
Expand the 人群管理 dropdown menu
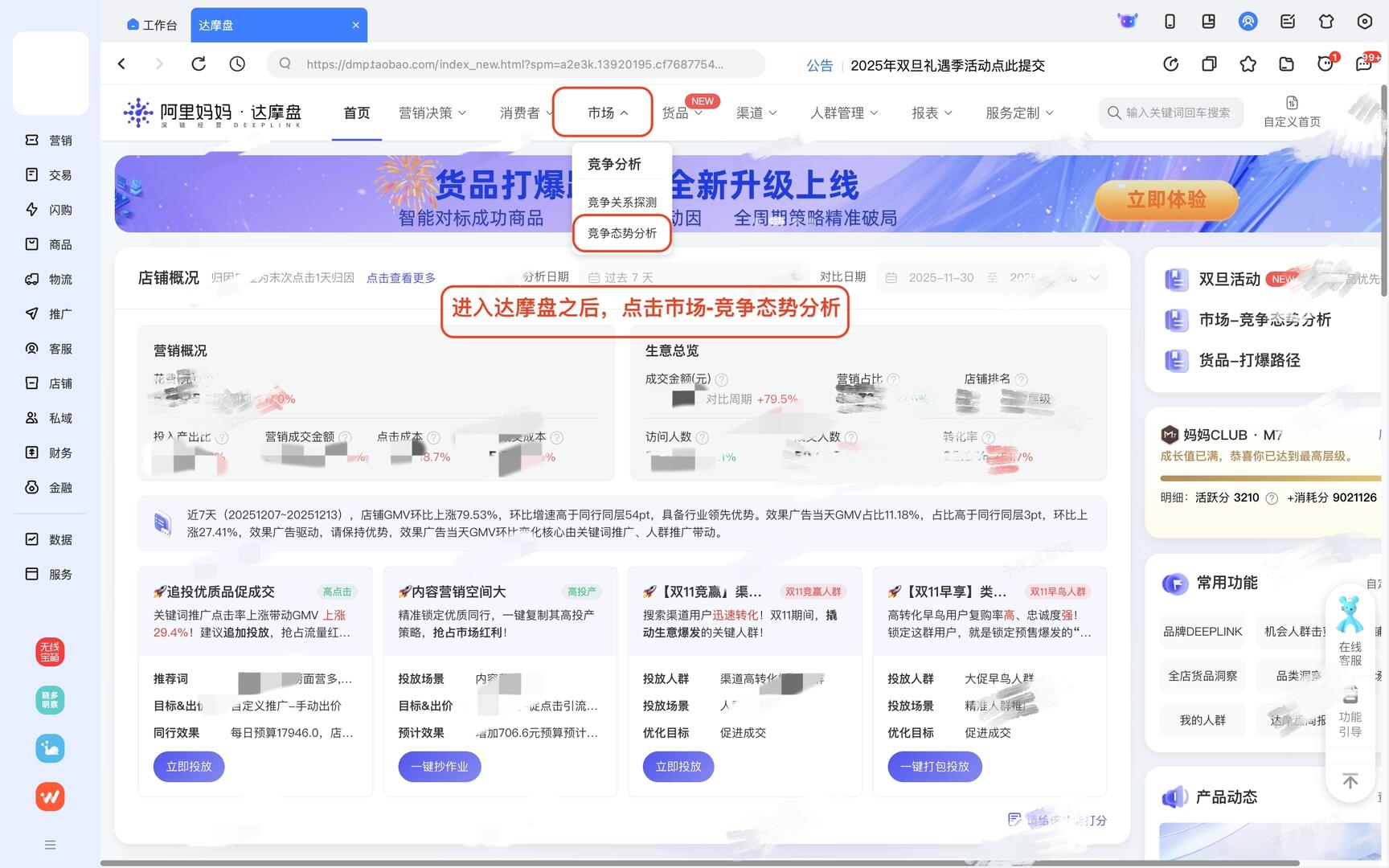pyautogui.click(x=844, y=113)
